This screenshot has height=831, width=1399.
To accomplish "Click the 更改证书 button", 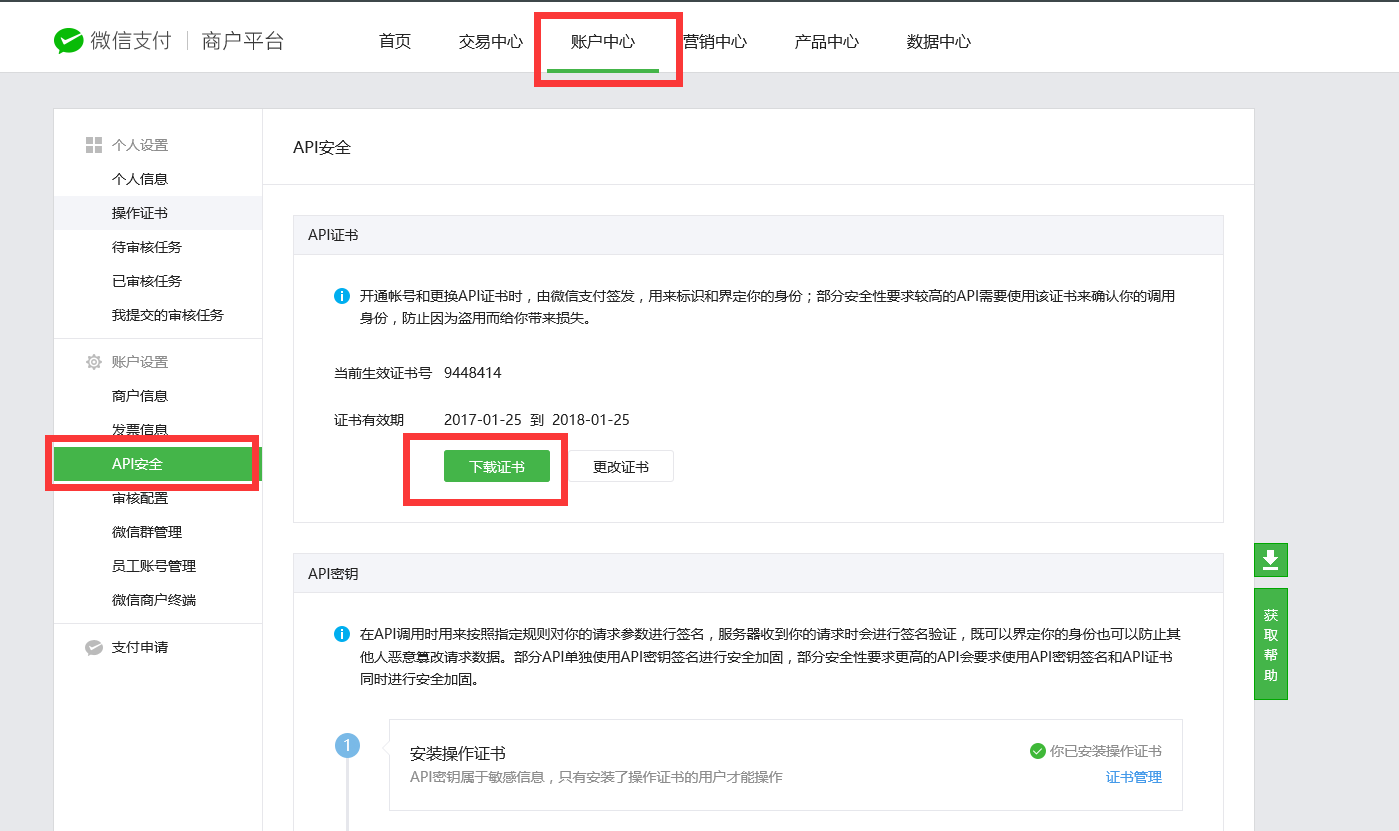I will [621, 467].
